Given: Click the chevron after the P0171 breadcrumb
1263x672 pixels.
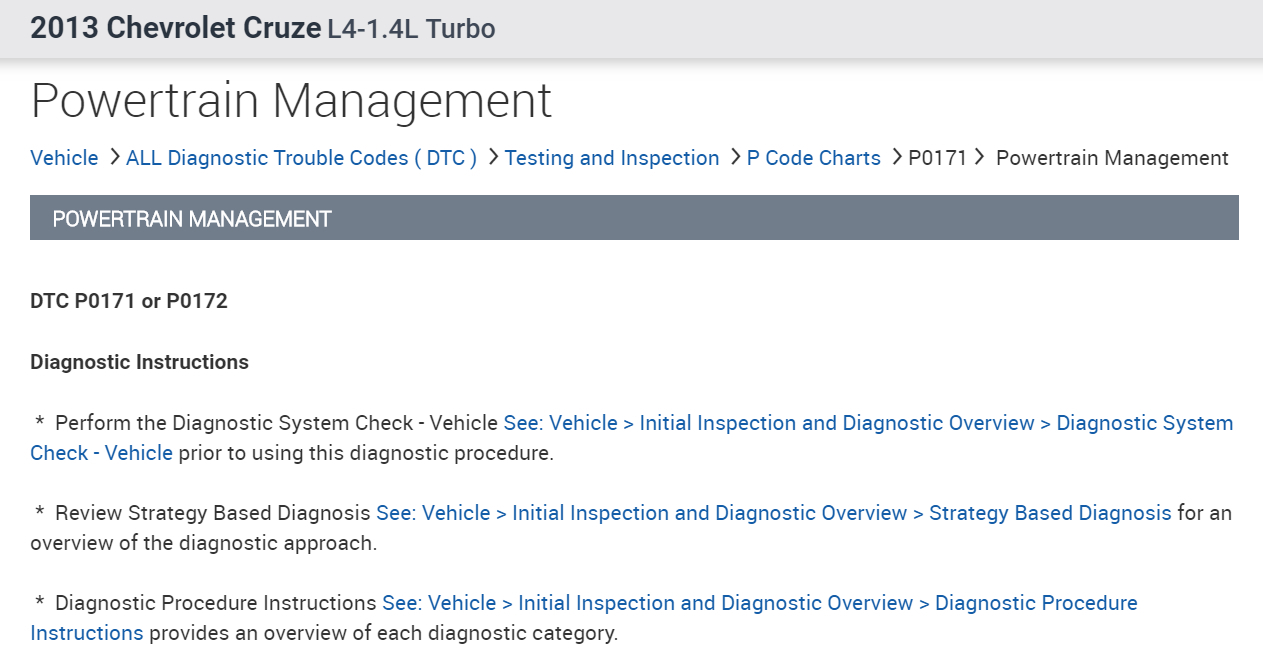Looking at the screenshot, I should tap(979, 157).
